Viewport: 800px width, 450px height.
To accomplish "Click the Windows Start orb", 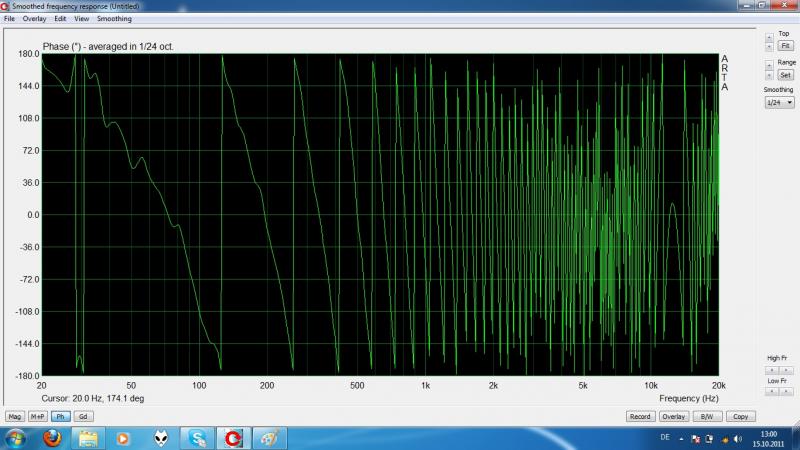I will click(16, 437).
